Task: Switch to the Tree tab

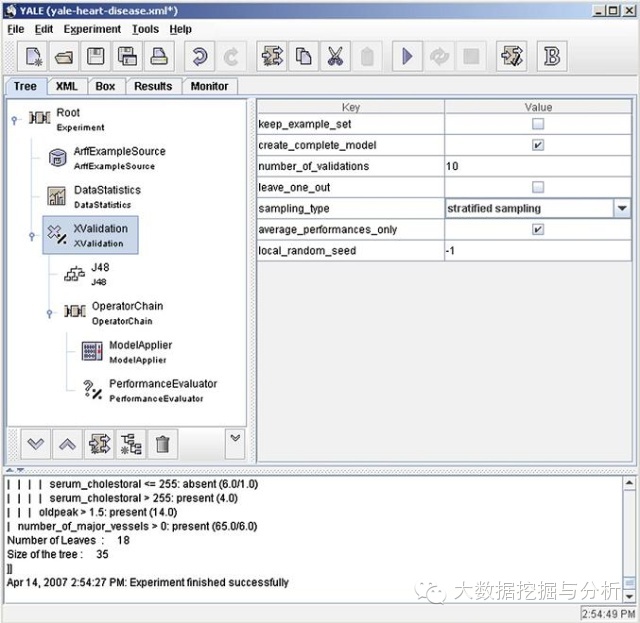Action: click(x=25, y=86)
